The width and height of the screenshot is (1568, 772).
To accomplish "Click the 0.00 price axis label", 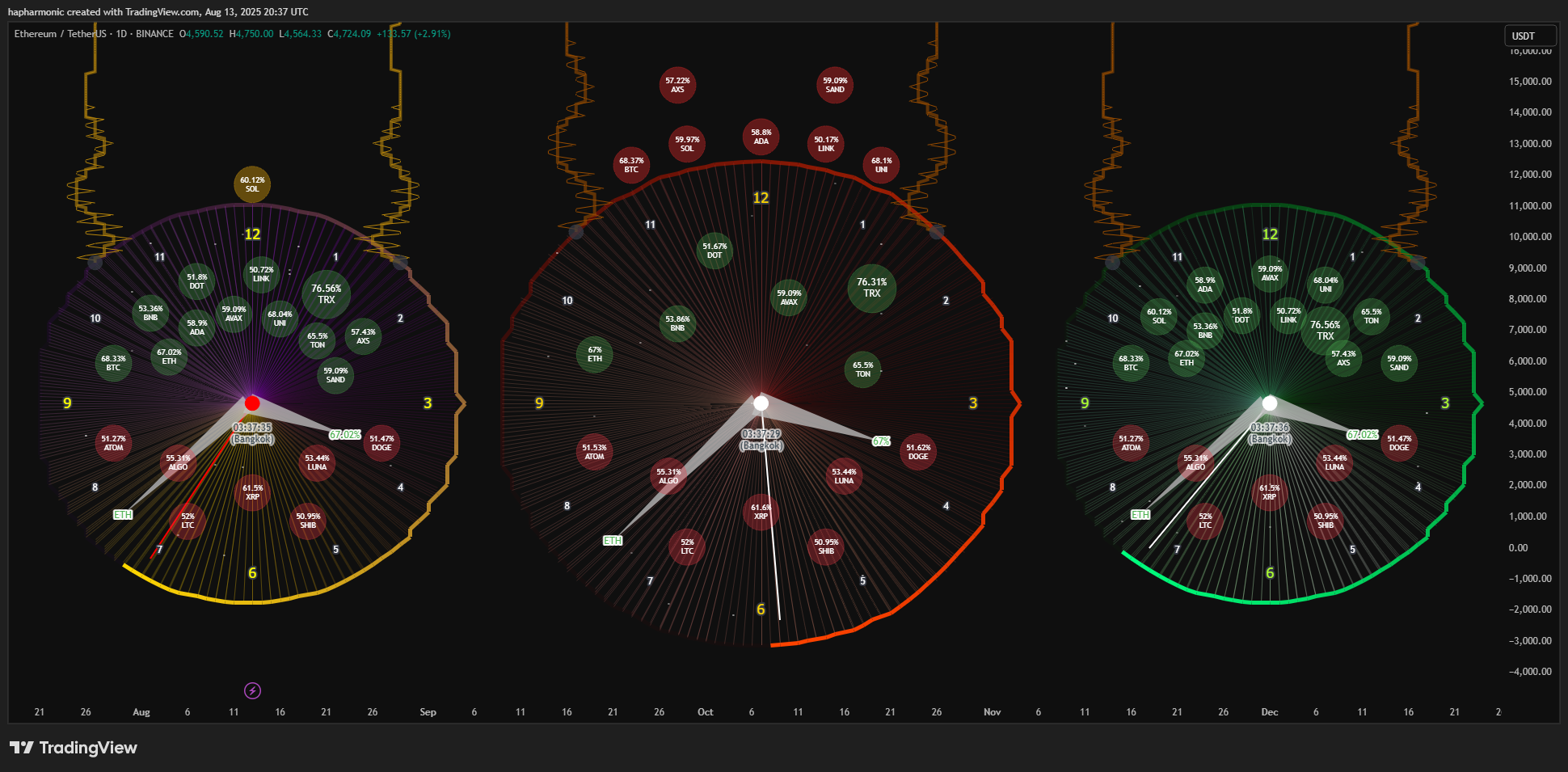I will pyautogui.click(x=1518, y=548).
